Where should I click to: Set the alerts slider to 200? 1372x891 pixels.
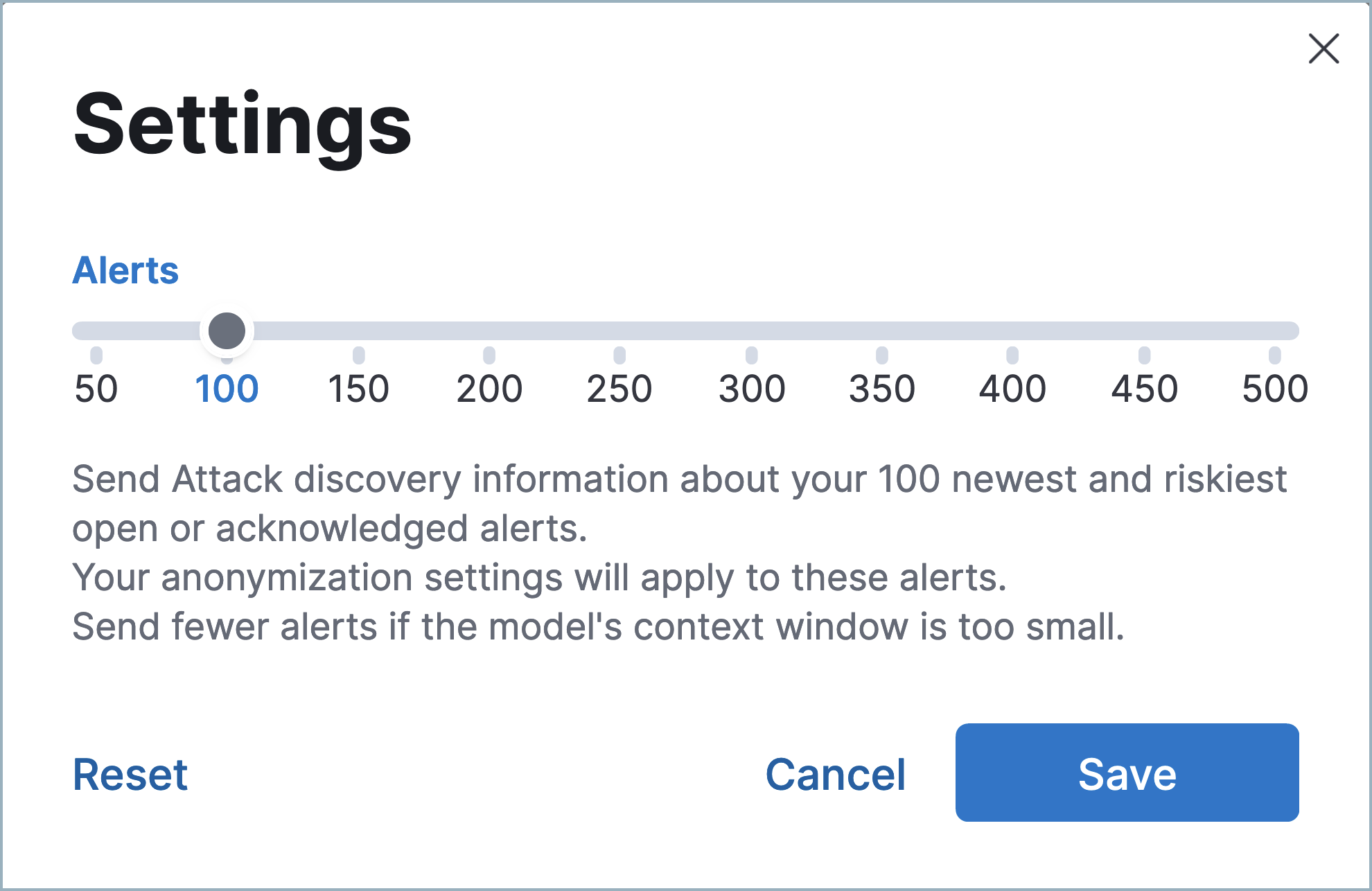489,330
